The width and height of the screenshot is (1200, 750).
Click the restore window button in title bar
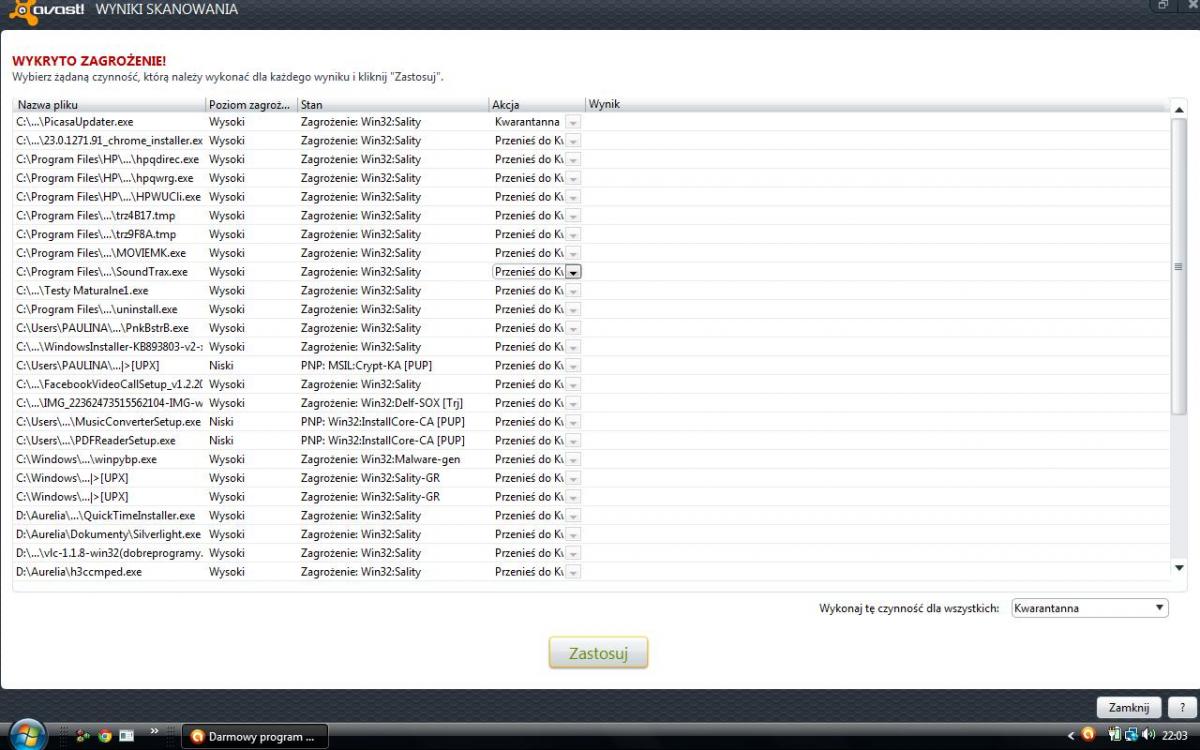coord(1163,6)
